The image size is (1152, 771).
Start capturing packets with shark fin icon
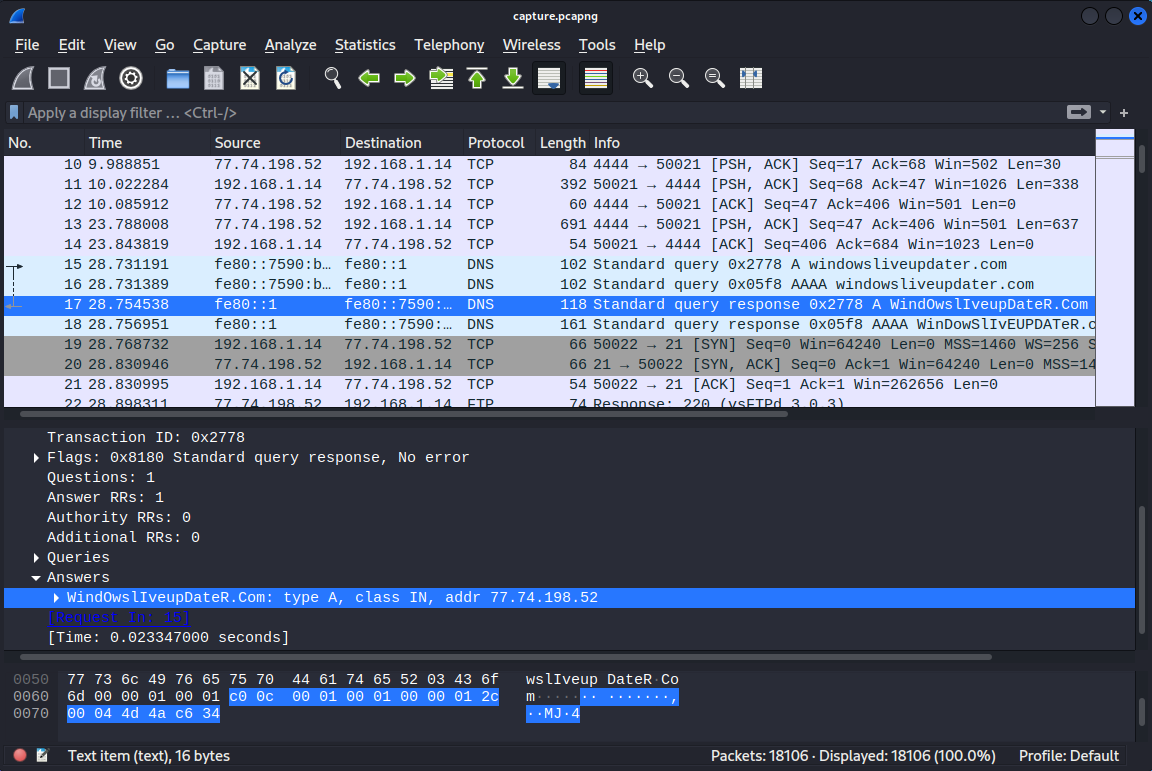click(23, 78)
